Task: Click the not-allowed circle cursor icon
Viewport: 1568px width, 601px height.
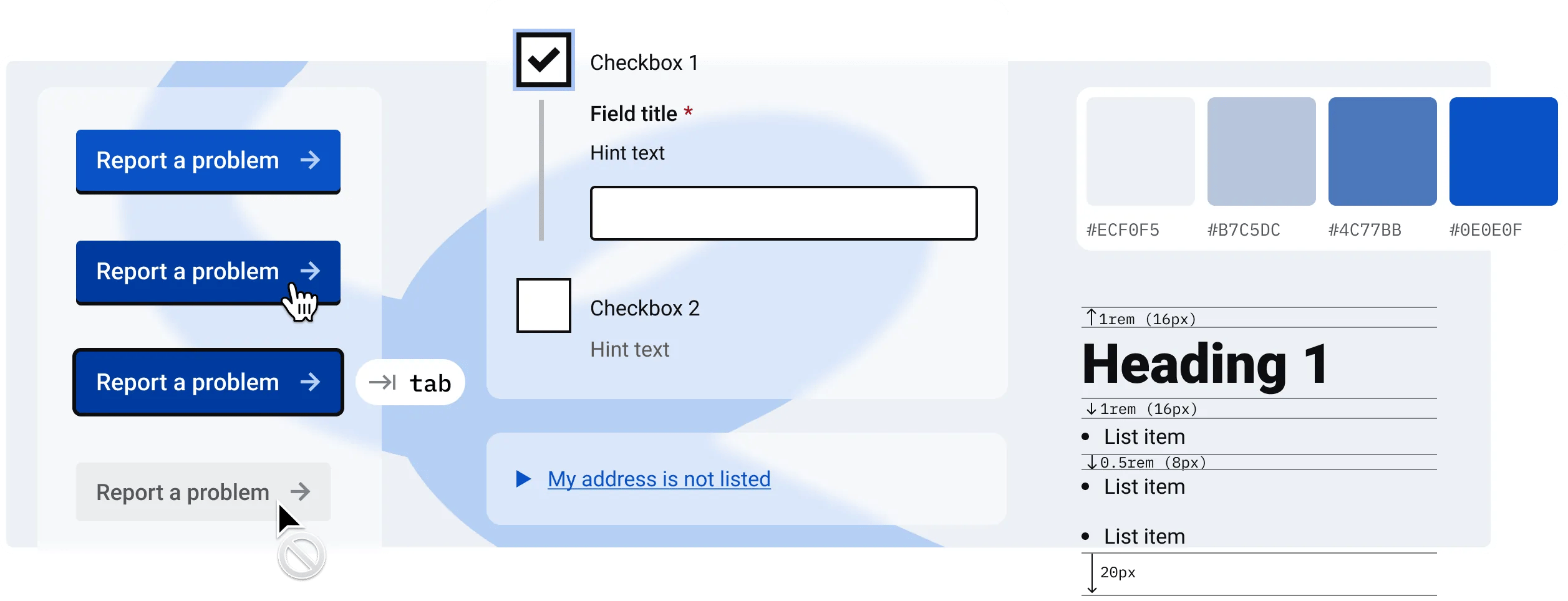Action: click(x=302, y=555)
